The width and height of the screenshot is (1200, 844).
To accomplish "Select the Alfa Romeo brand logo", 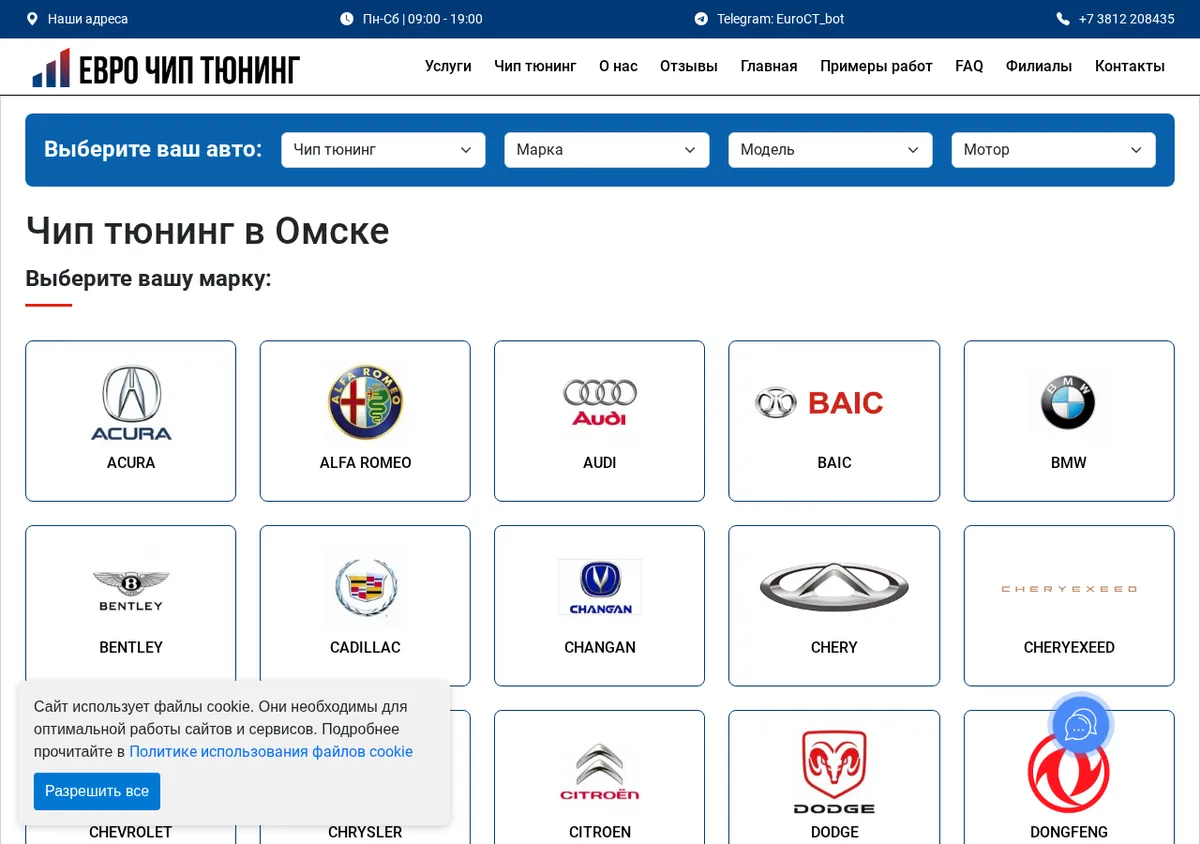I will pyautogui.click(x=365, y=403).
